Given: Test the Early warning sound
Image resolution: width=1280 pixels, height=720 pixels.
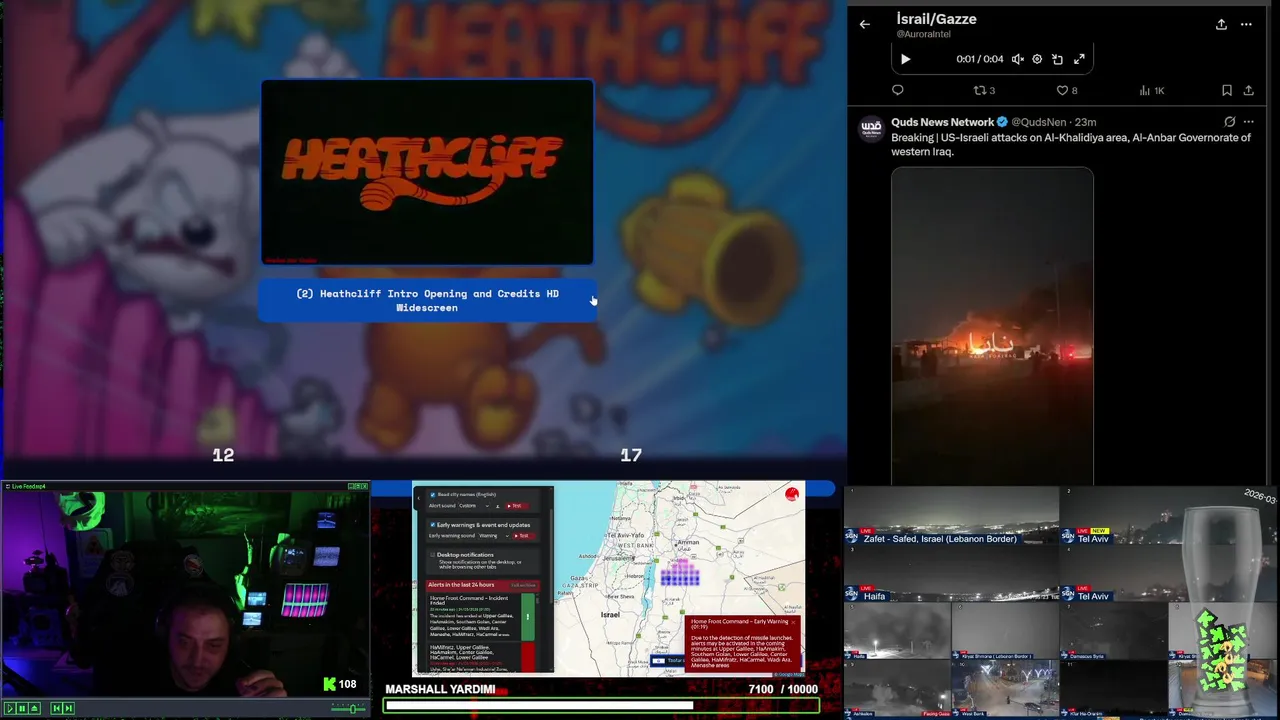Looking at the screenshot, I should coord(523,536).
